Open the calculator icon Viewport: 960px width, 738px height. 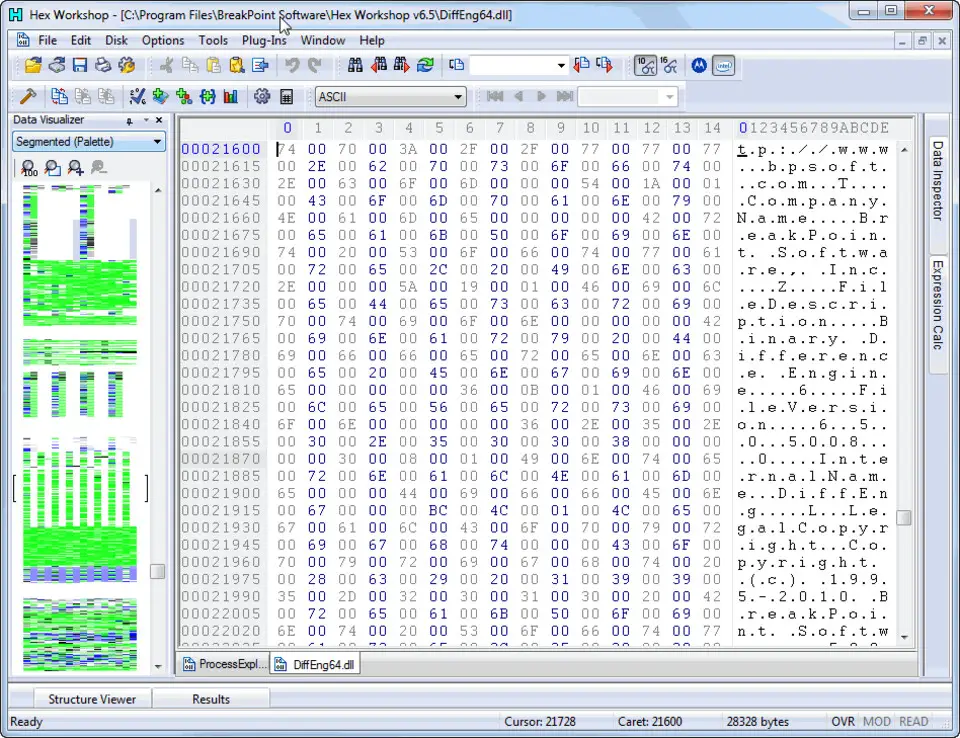[286, 96]
